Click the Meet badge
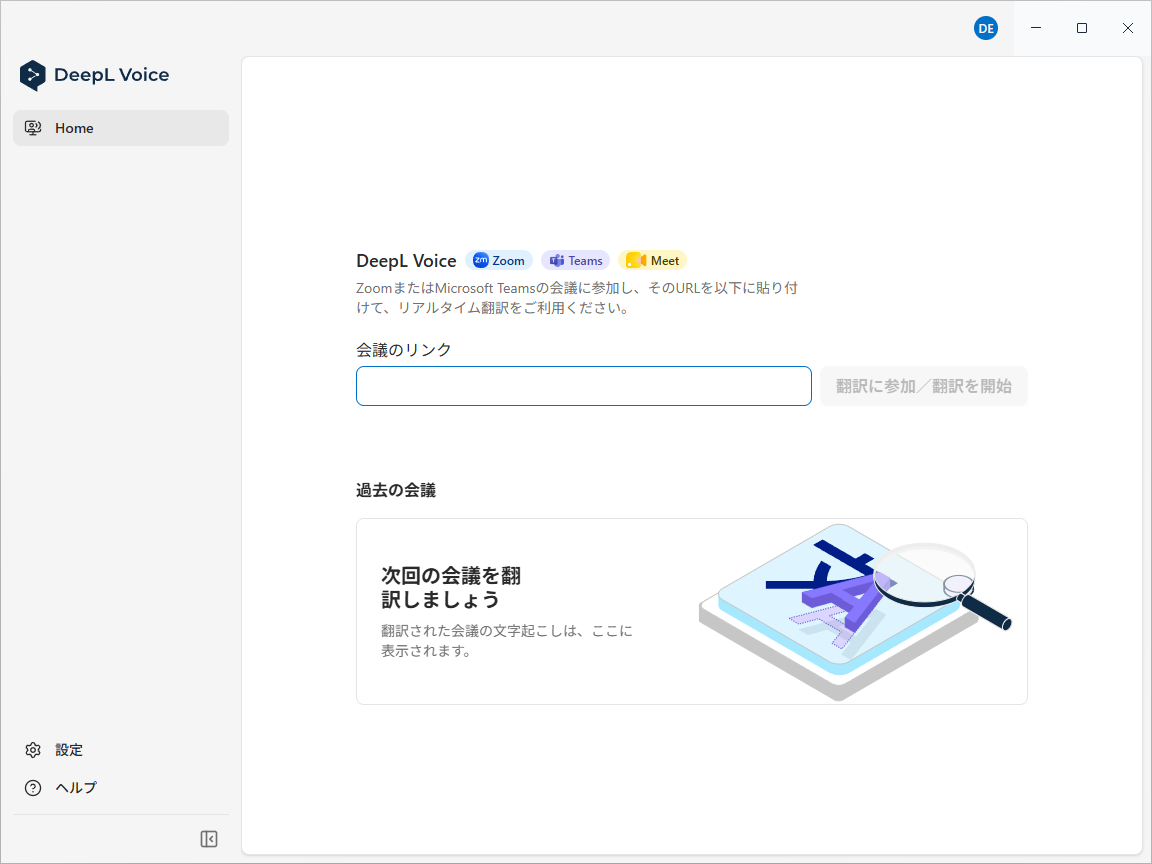This screenshot has width=1152, height=864. click(x=652, y=260)
